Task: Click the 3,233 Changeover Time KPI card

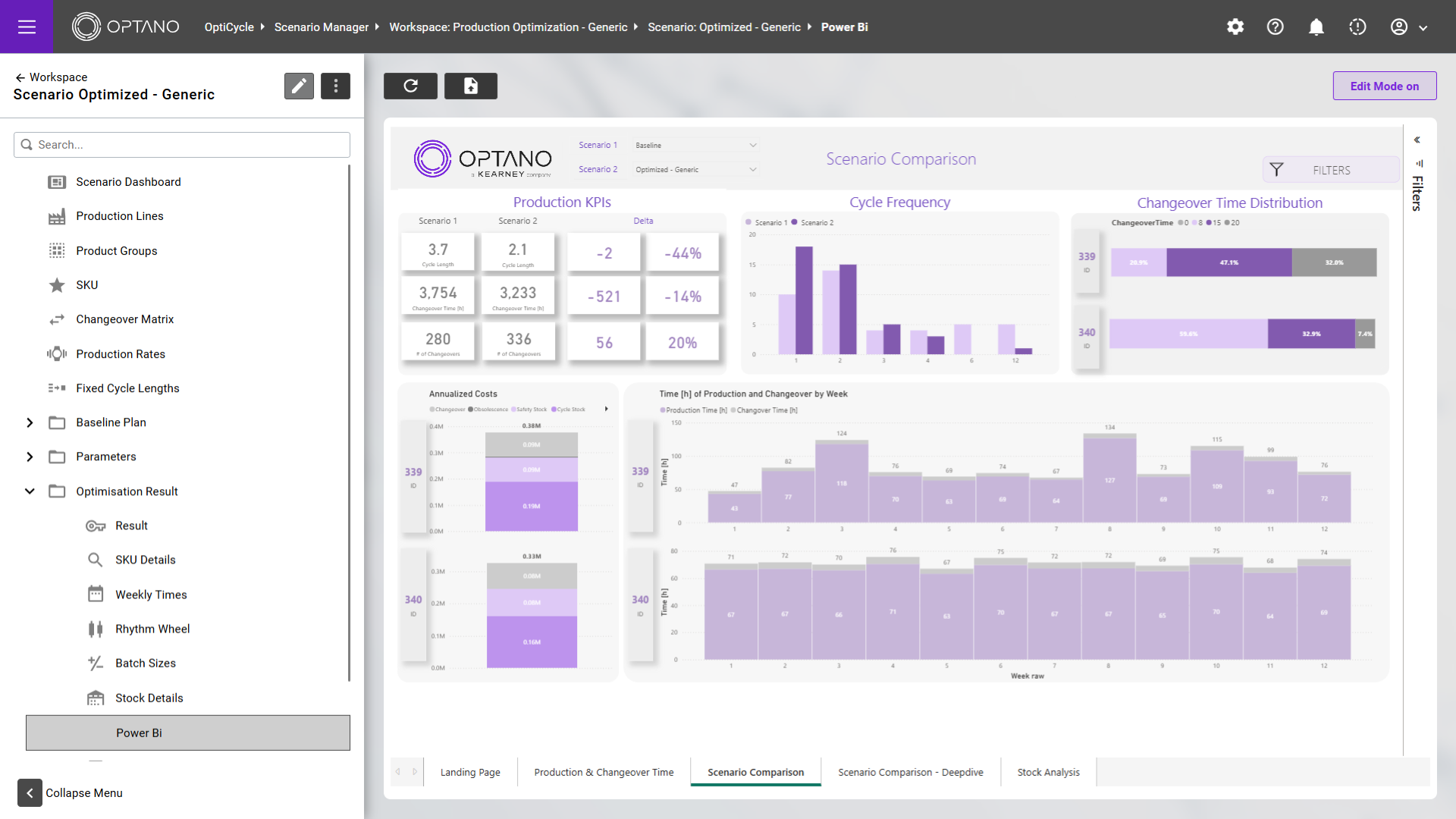Action: (518, 296)
